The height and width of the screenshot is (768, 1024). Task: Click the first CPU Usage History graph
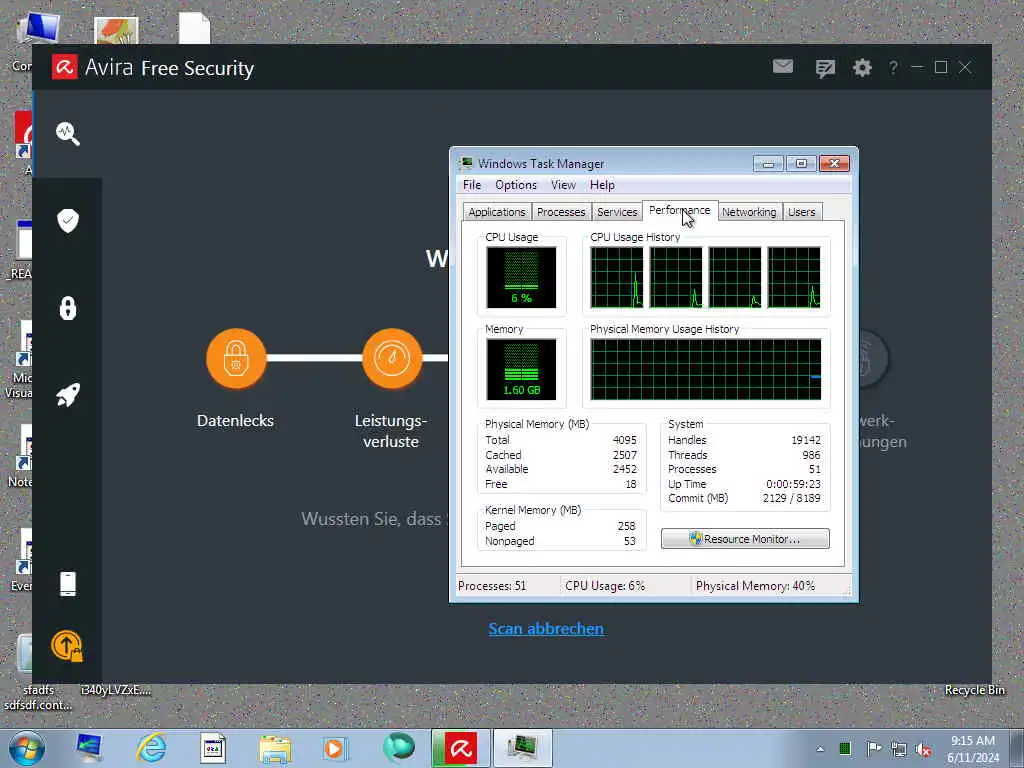(x=617, y=278)
